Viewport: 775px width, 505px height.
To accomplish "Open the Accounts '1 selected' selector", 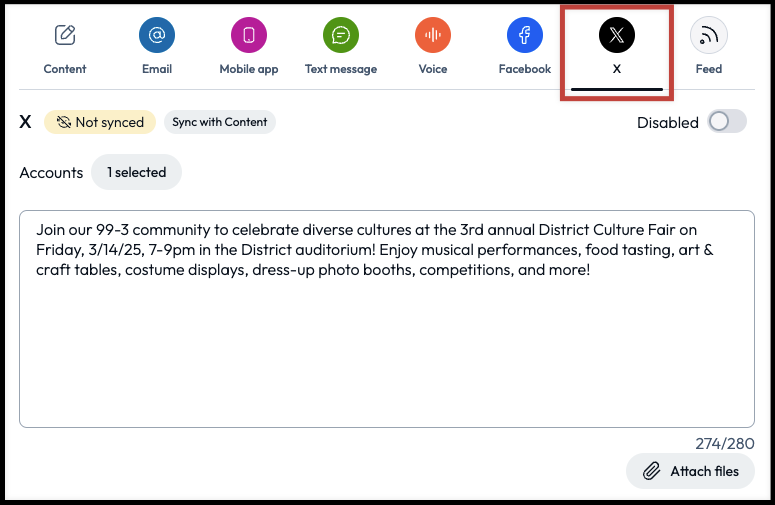I will point(137,172).
